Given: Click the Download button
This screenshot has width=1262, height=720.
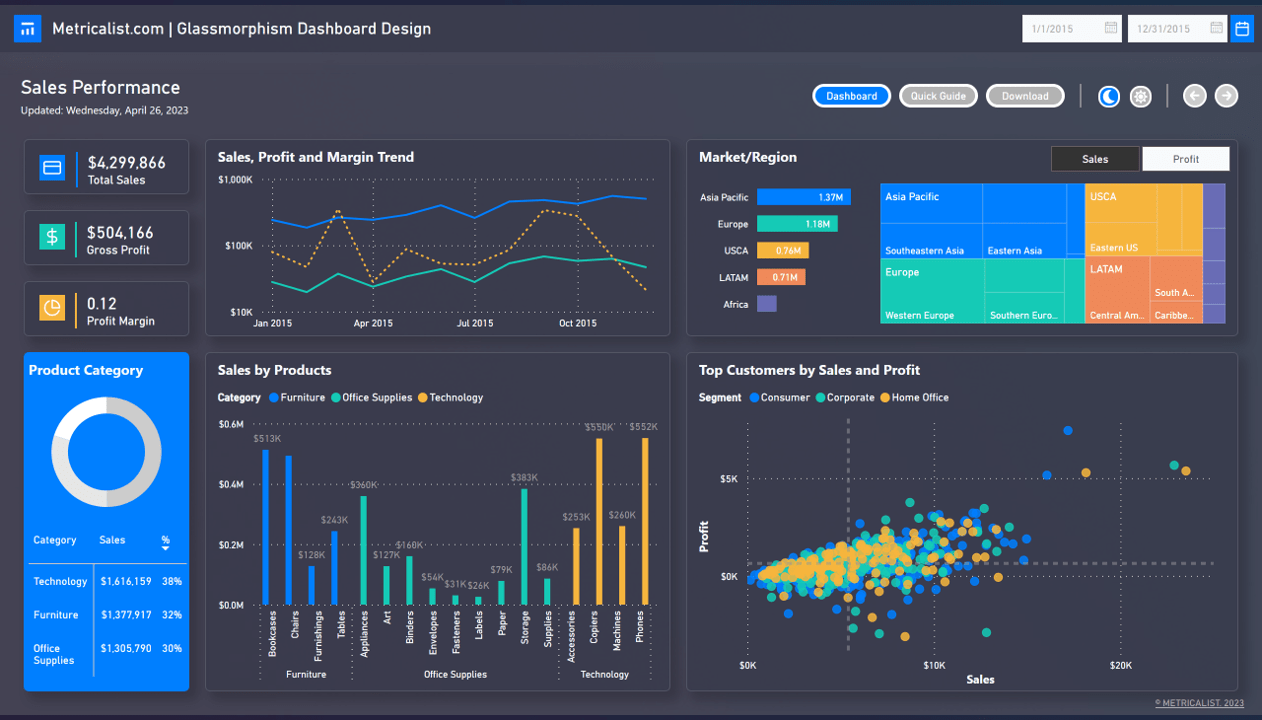Looking at the screenshot, I should pos(1025,95).
